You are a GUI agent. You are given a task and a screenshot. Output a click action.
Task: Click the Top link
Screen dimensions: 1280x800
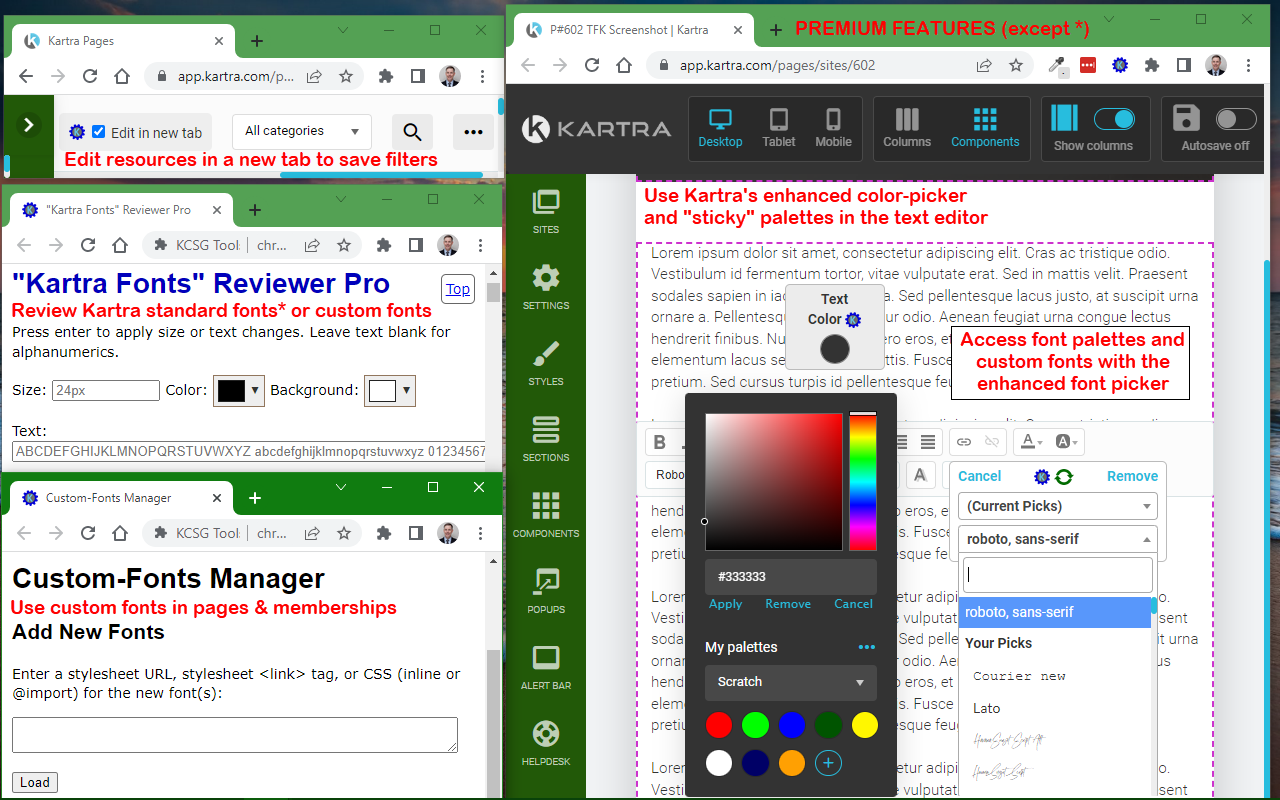[458, 289]
